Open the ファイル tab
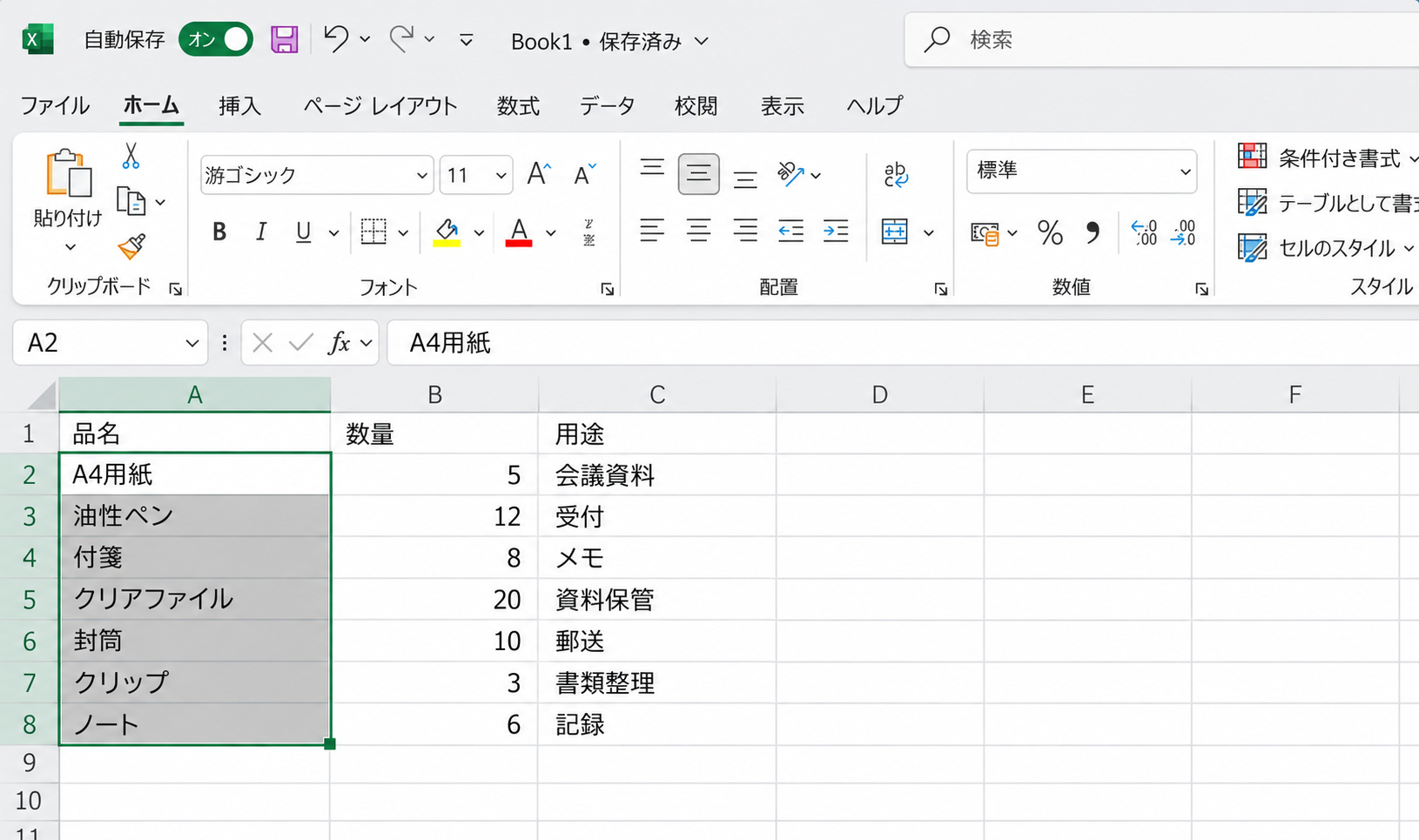The image size is (1419, 840). click(55, 106)
